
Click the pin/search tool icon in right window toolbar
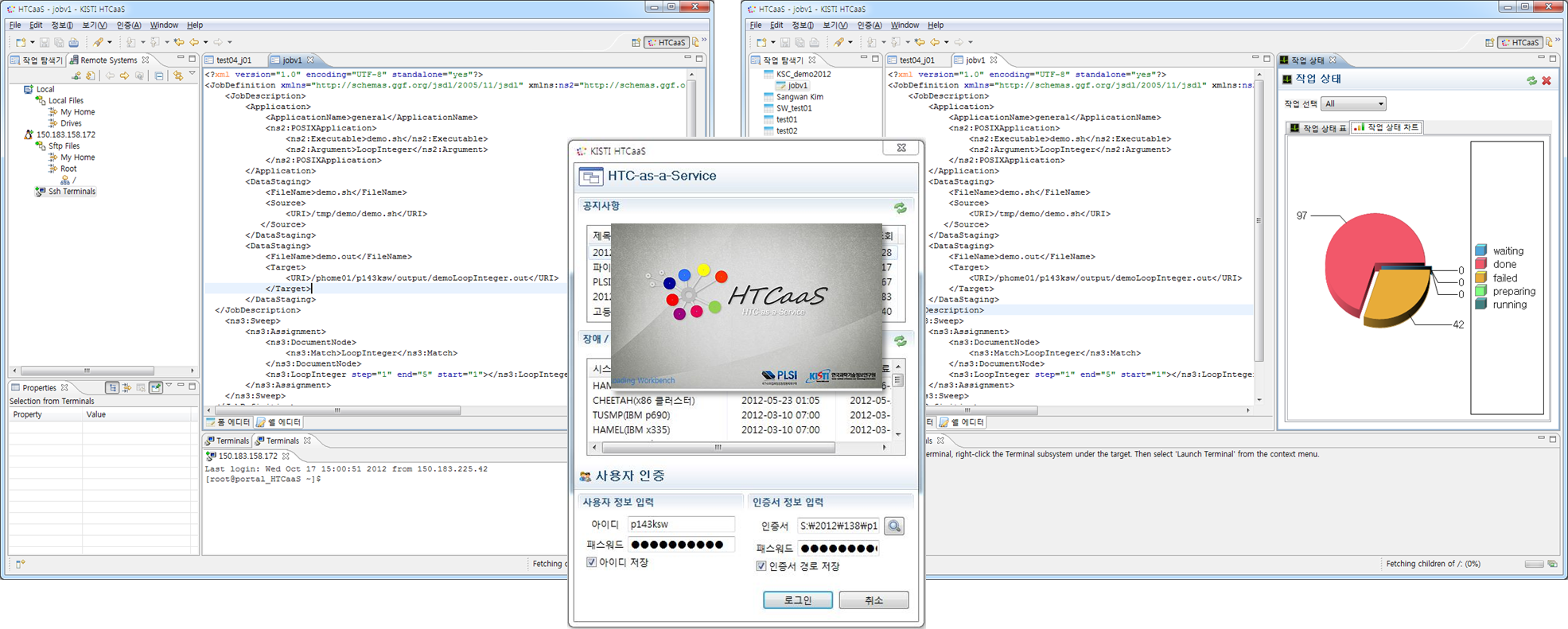point(838,42)
